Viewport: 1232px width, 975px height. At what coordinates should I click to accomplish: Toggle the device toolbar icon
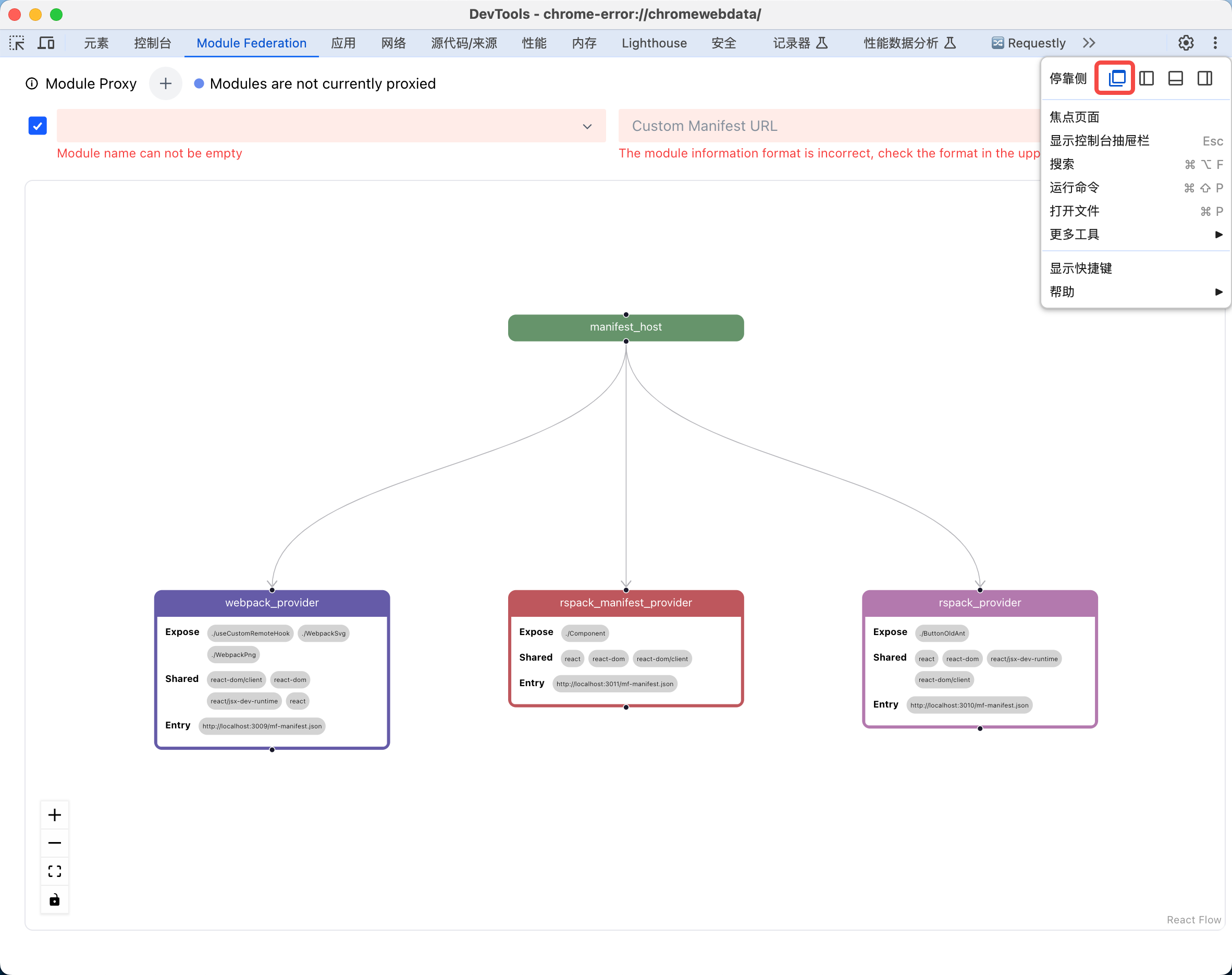pos(46,43)
